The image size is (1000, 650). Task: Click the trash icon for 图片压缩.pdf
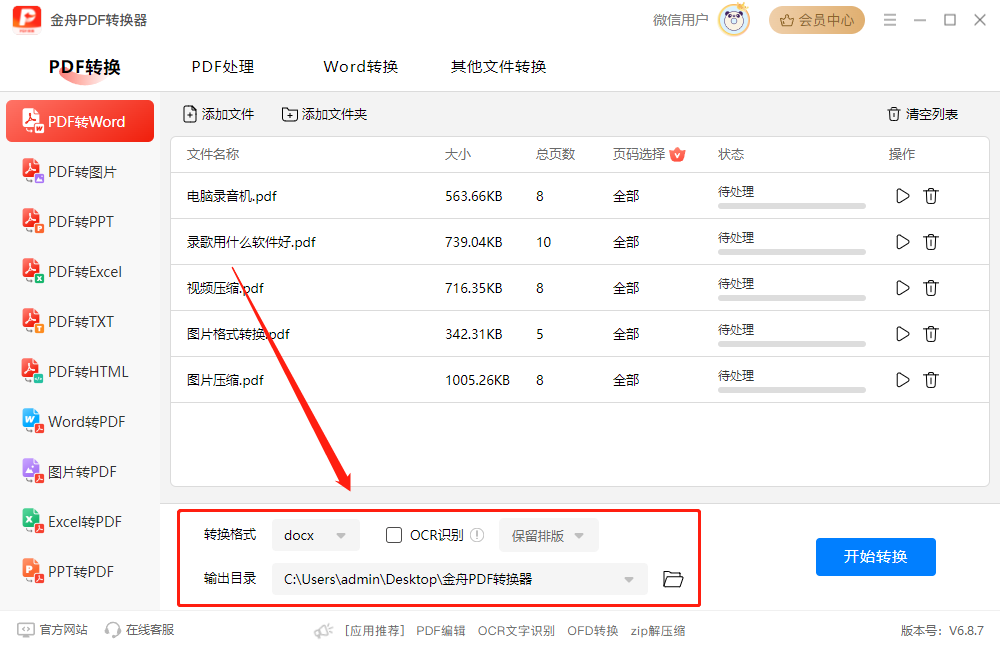coord(931,380)
